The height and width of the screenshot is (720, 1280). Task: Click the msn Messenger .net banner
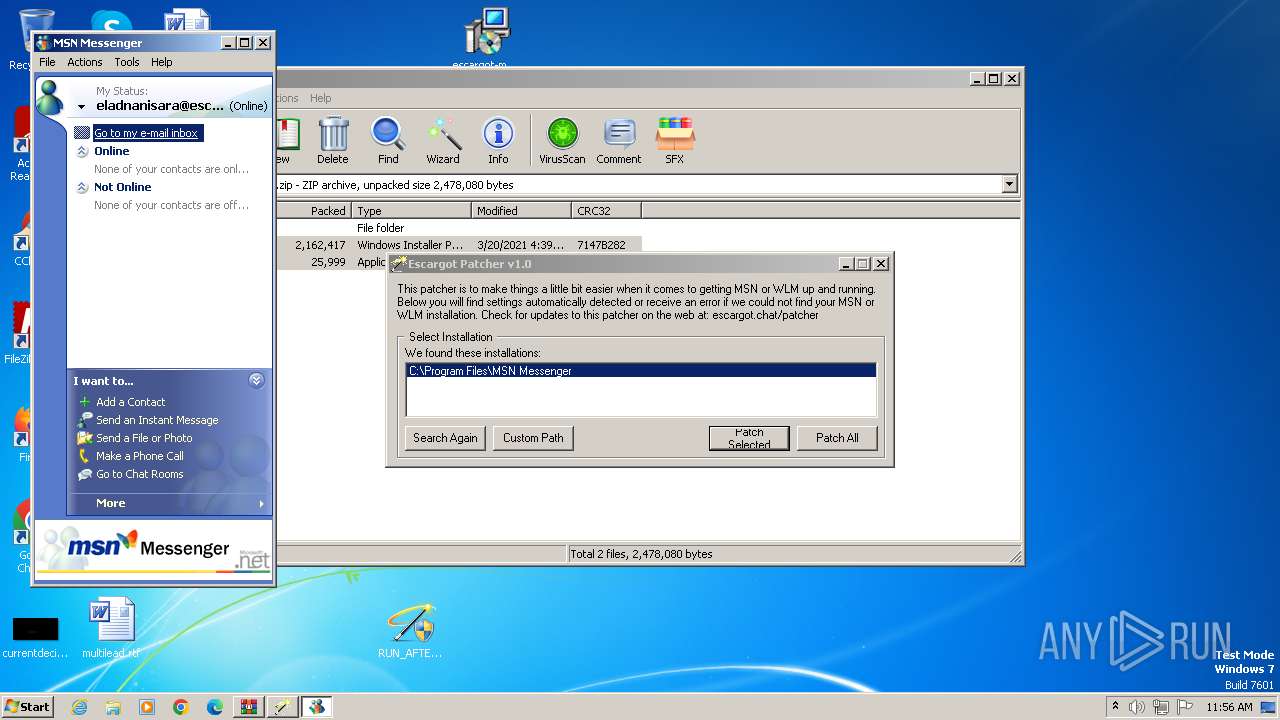[x=154, y=549]
